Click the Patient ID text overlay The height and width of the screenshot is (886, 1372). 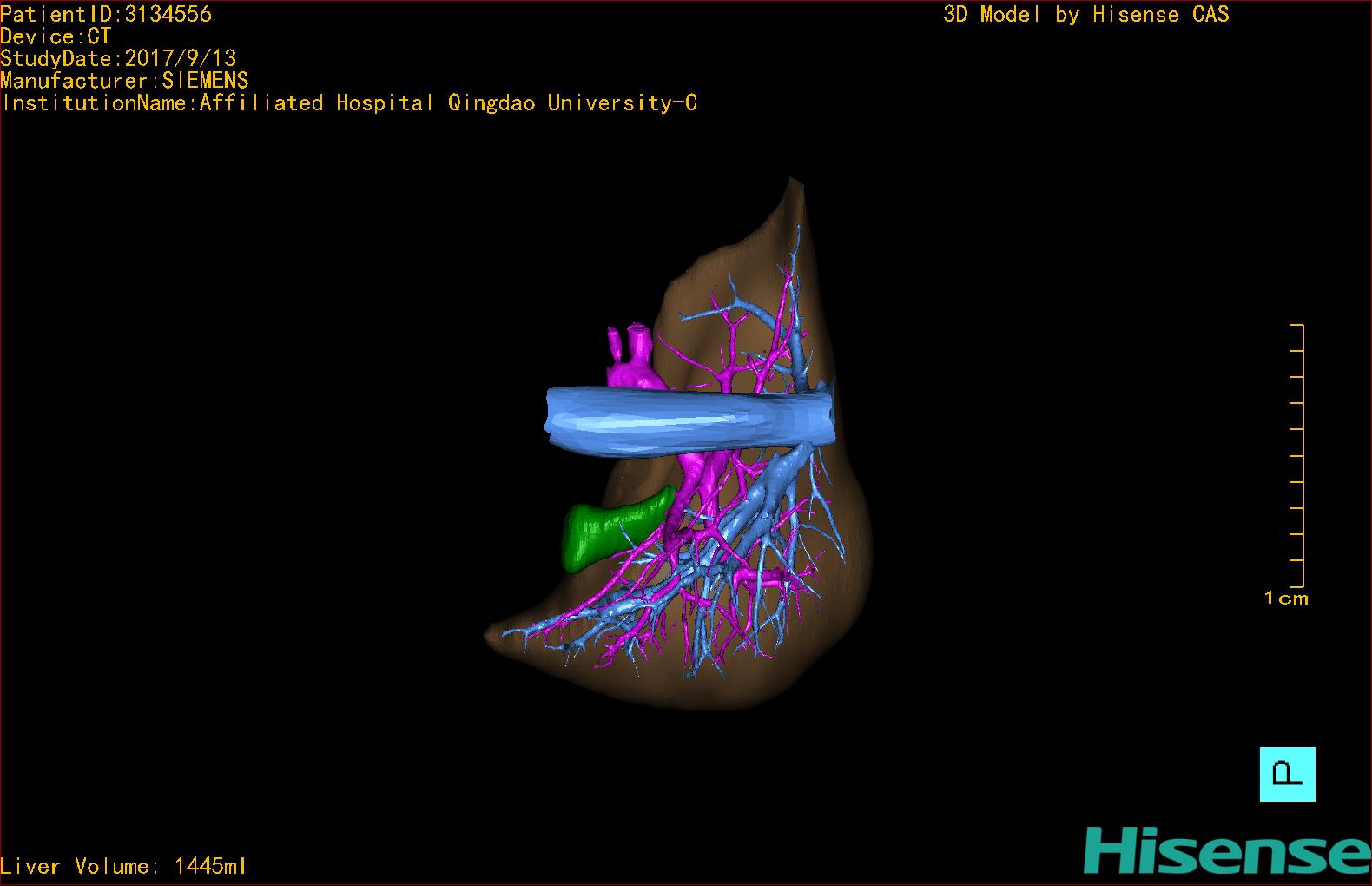pos(106,14)
